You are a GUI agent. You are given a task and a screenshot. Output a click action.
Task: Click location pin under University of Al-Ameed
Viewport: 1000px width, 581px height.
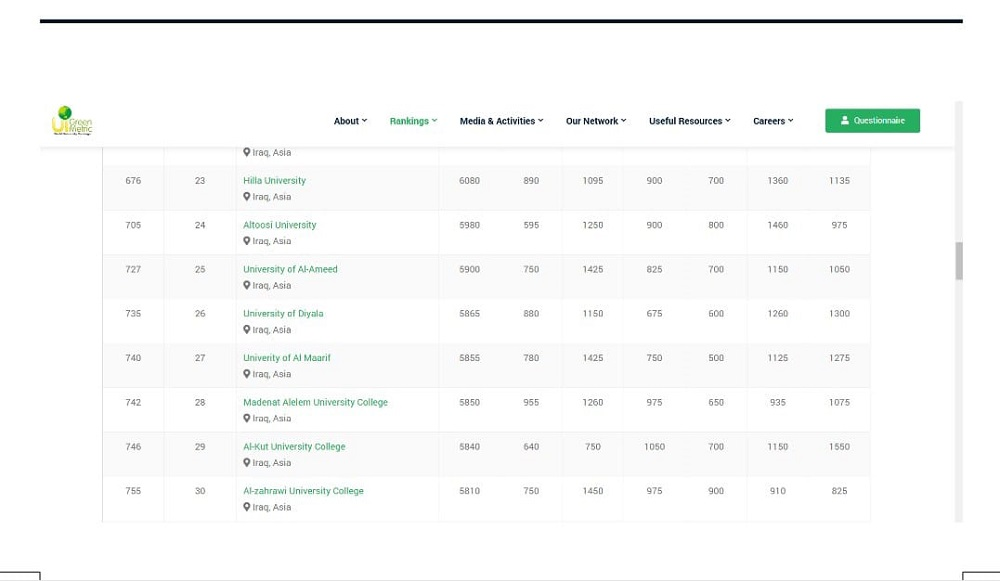pos(247,286)
